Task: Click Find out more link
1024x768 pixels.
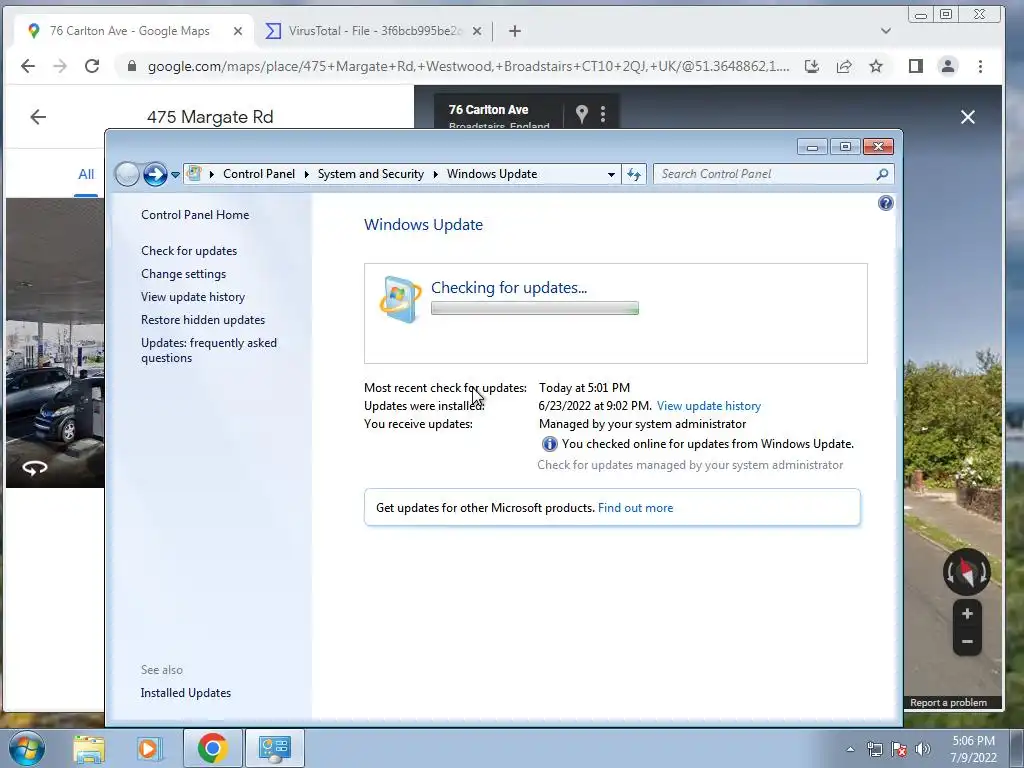Action: 635,507
